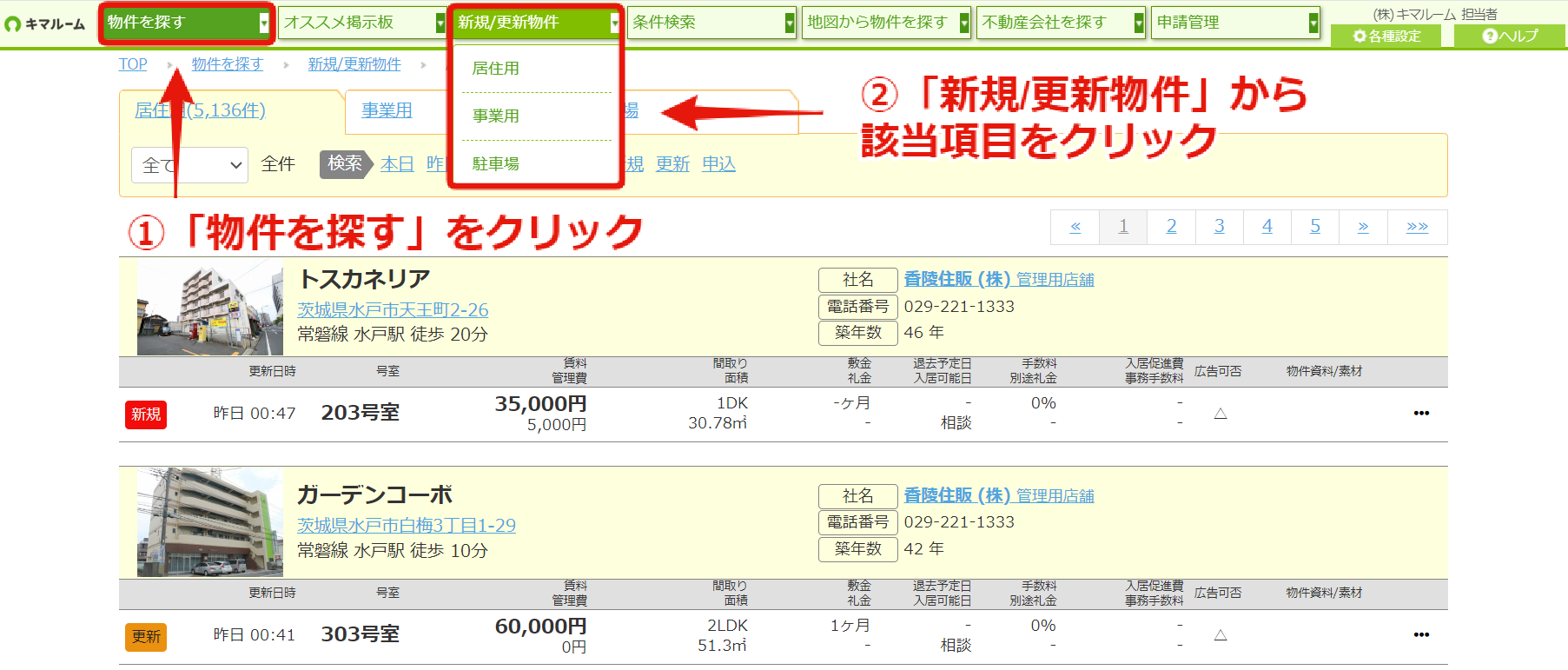The image size is (1568, 670).
Task: Open the ヘルプ question mark help
Action: click(x=1510, y=36)
